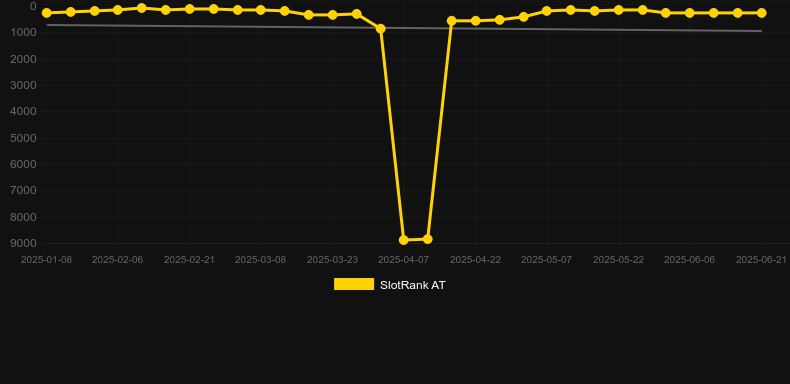The width and height of the screenshot is (790, 384).
Task: Select the data point above 2025-06-06
Action: (x=690, y=13)
